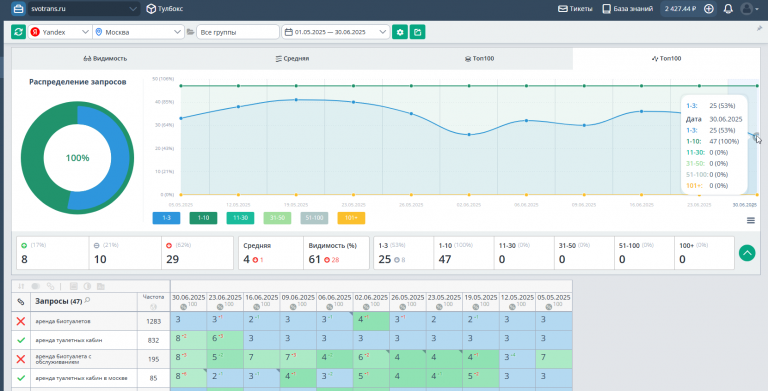This screenshot has height=391, width=768.
Task: Open the Yandex search engine dropdown
Action: (x=60, y=32)
